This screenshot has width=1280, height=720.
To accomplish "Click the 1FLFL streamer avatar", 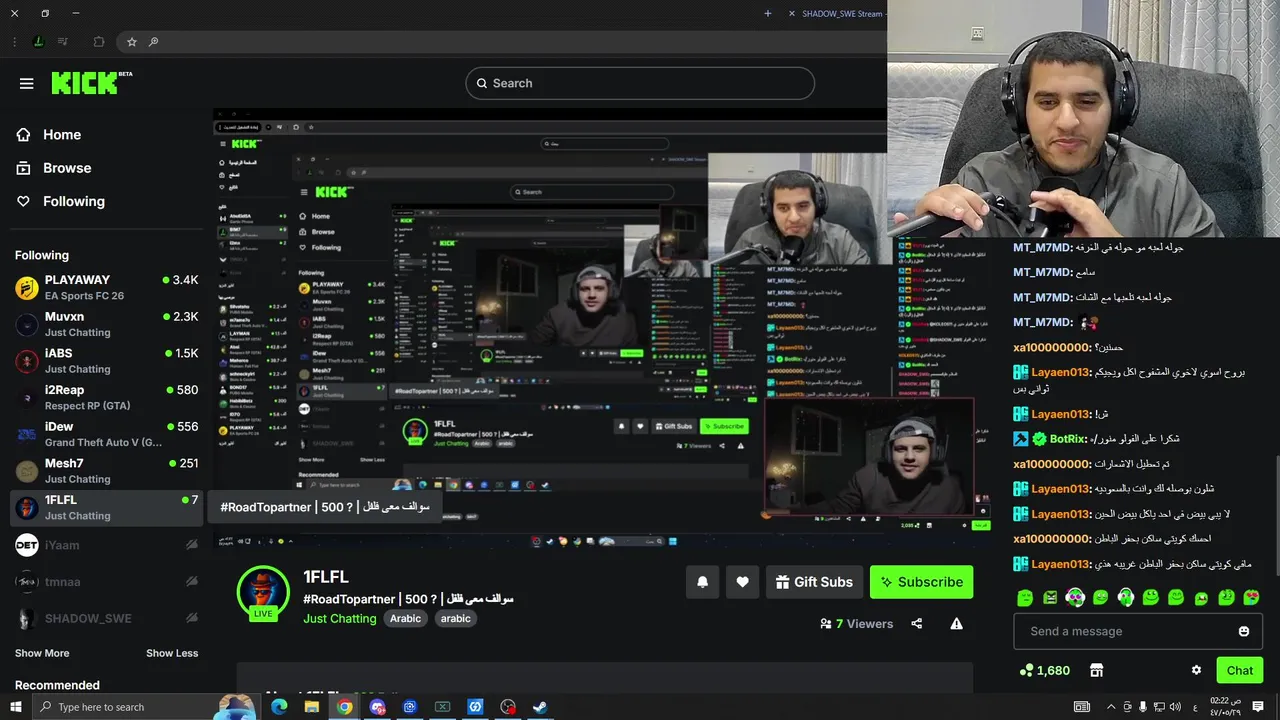I will [x=263, y=592].
